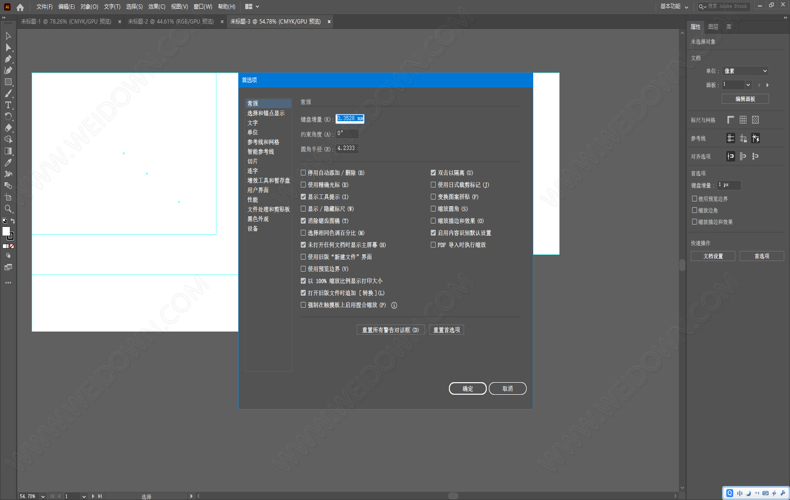Open the zoom level dropdown in status bar
790x500 pixels.
point(42,496)
